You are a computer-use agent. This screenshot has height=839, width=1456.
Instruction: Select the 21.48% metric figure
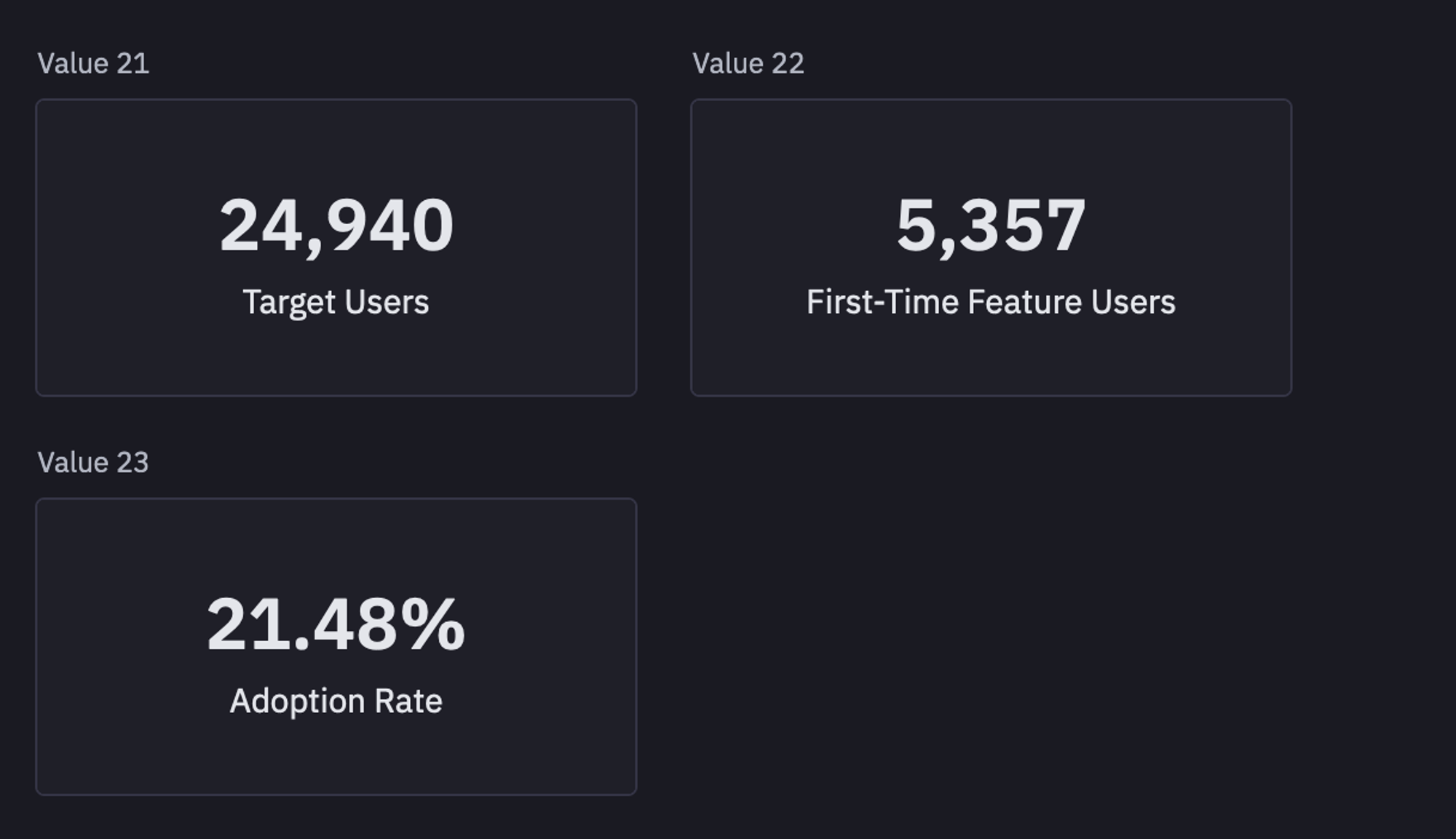336,624
